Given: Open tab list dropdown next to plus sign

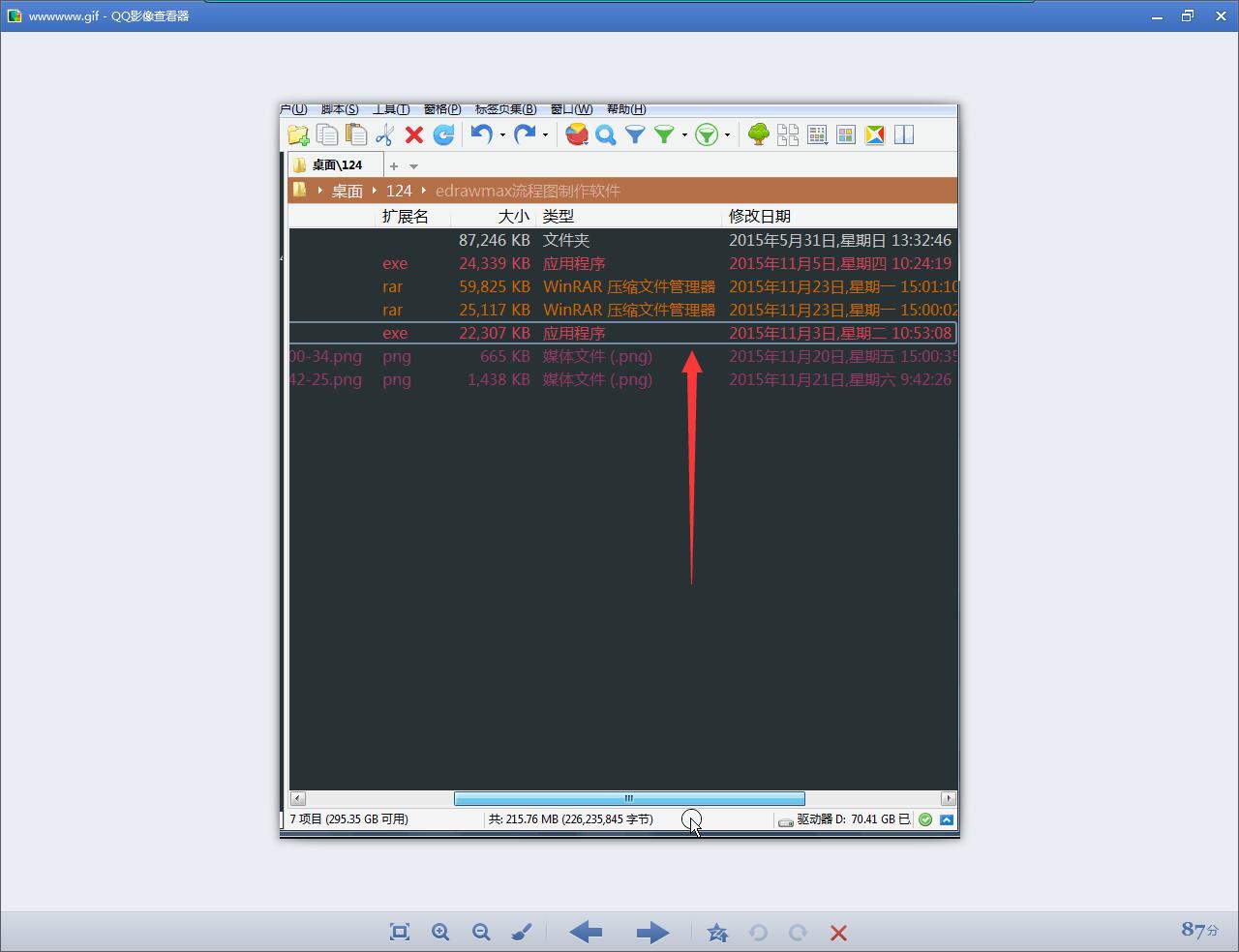Looking at the screenshot, I should [413, 166].
